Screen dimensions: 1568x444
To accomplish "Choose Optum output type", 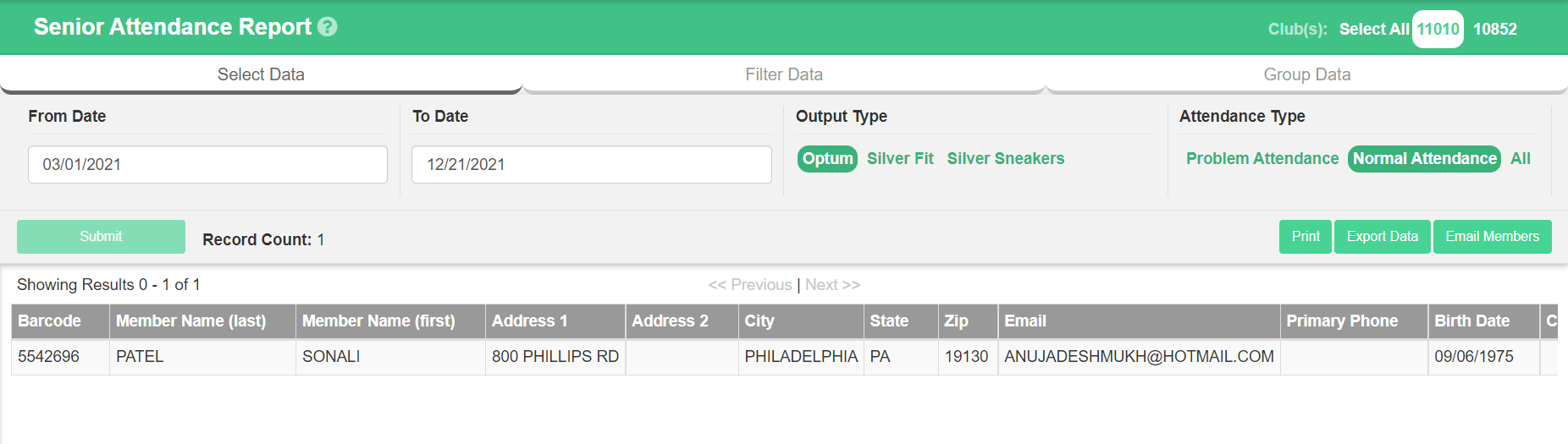I will point(827,159).
